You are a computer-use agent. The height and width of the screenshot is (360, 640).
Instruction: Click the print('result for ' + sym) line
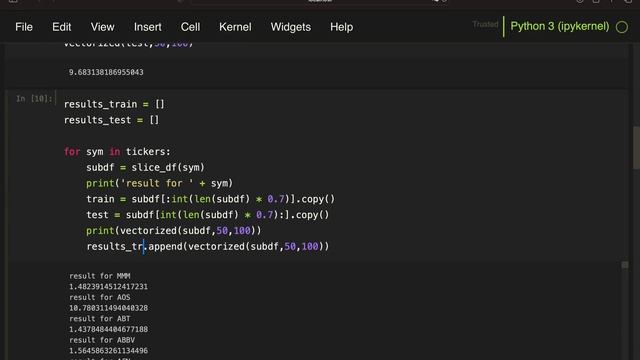pyautogui.click(x=159, y=183)
